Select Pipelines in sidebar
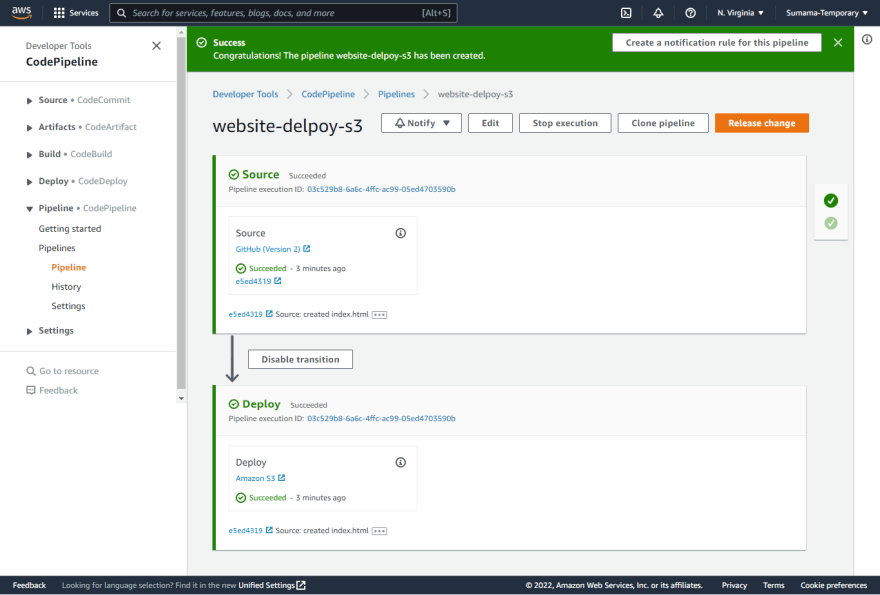 pyautogui.click(x=57, y=248)
